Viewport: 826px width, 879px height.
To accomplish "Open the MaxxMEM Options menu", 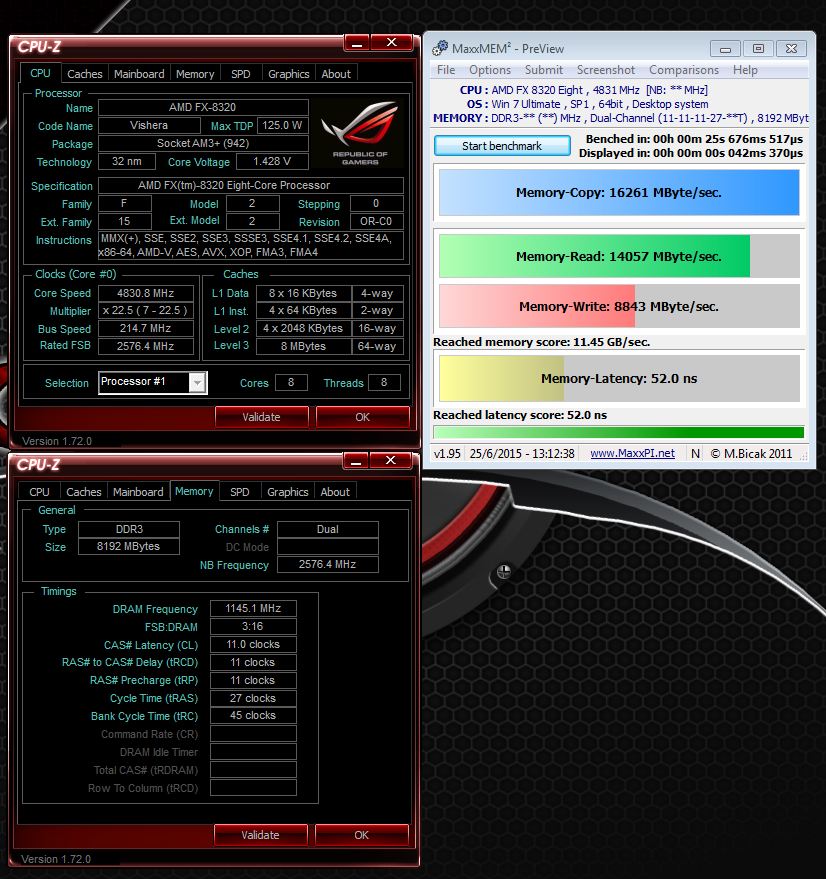I will click(x=490, y=70).
